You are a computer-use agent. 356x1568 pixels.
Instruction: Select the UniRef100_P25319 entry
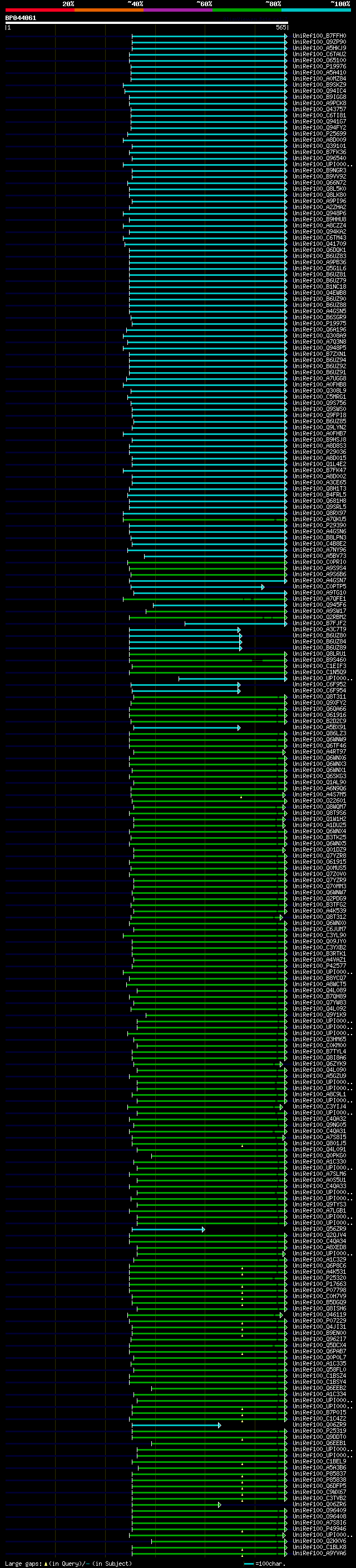point(319,1431)
